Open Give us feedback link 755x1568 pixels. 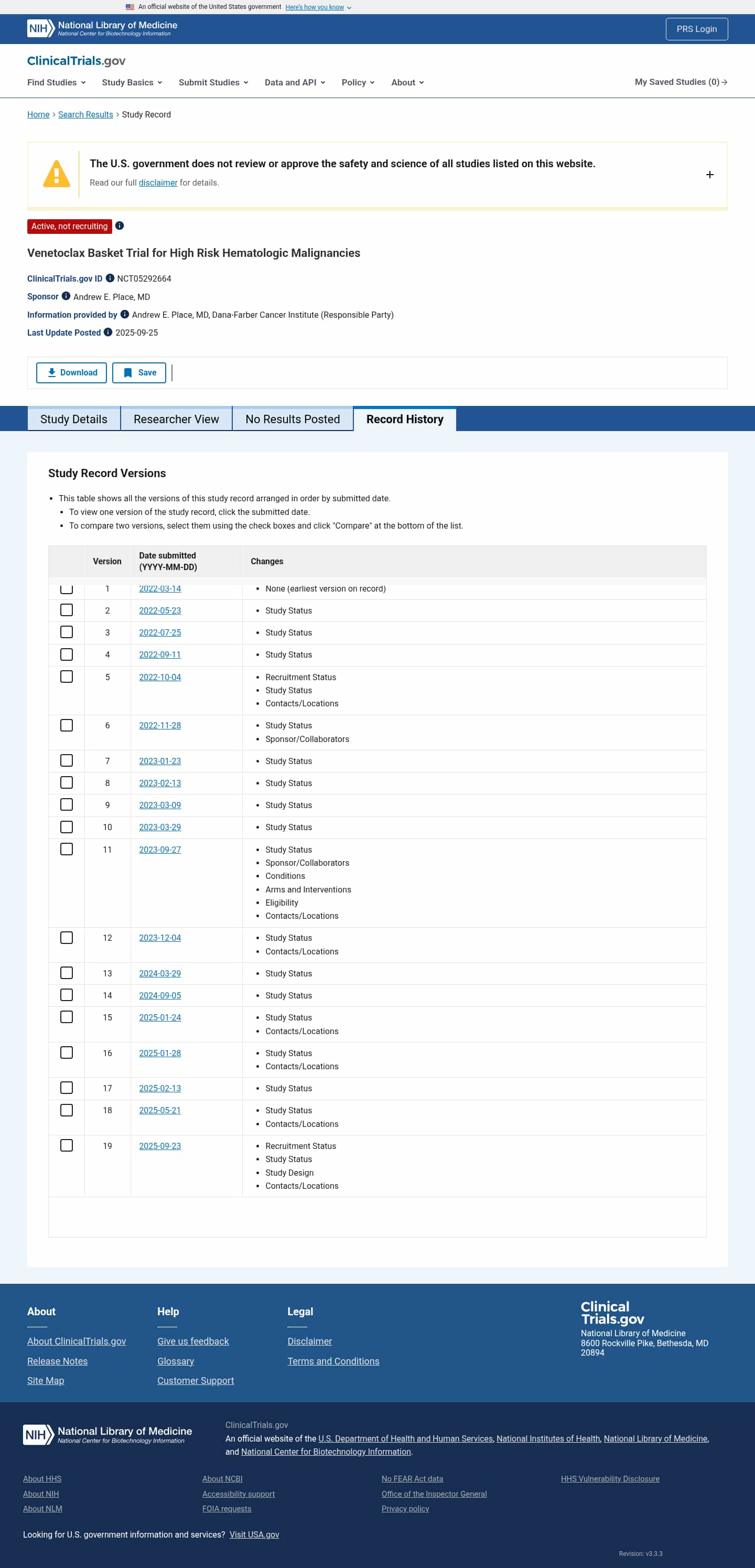193,1341
